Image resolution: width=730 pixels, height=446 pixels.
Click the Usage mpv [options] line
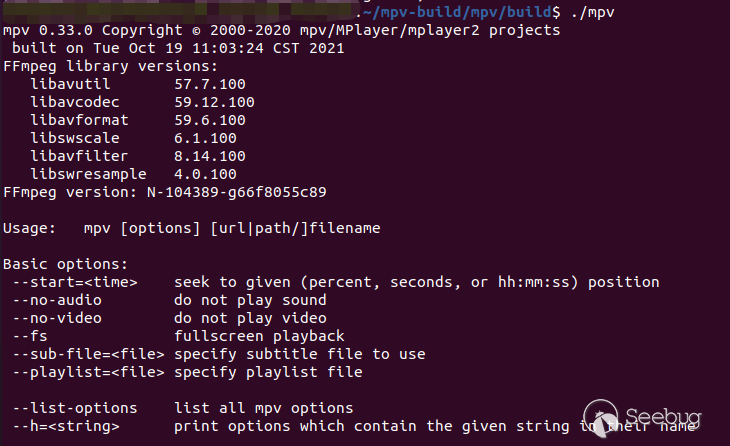[x=192, y=228]
